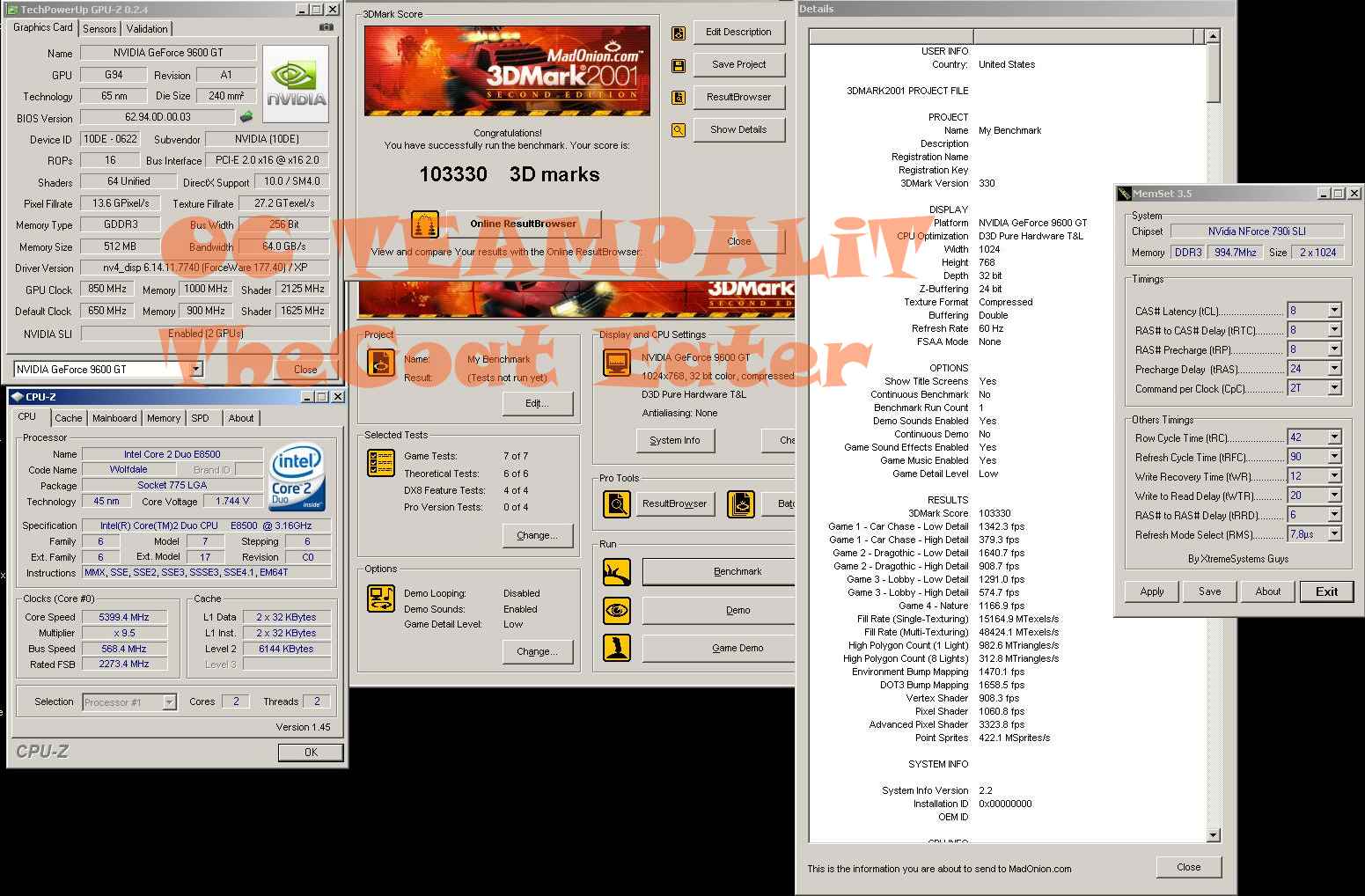Click the BIOS save chip icon in GPU-Z
Viewport: 1365px width, 896px height.
point(246,117)
